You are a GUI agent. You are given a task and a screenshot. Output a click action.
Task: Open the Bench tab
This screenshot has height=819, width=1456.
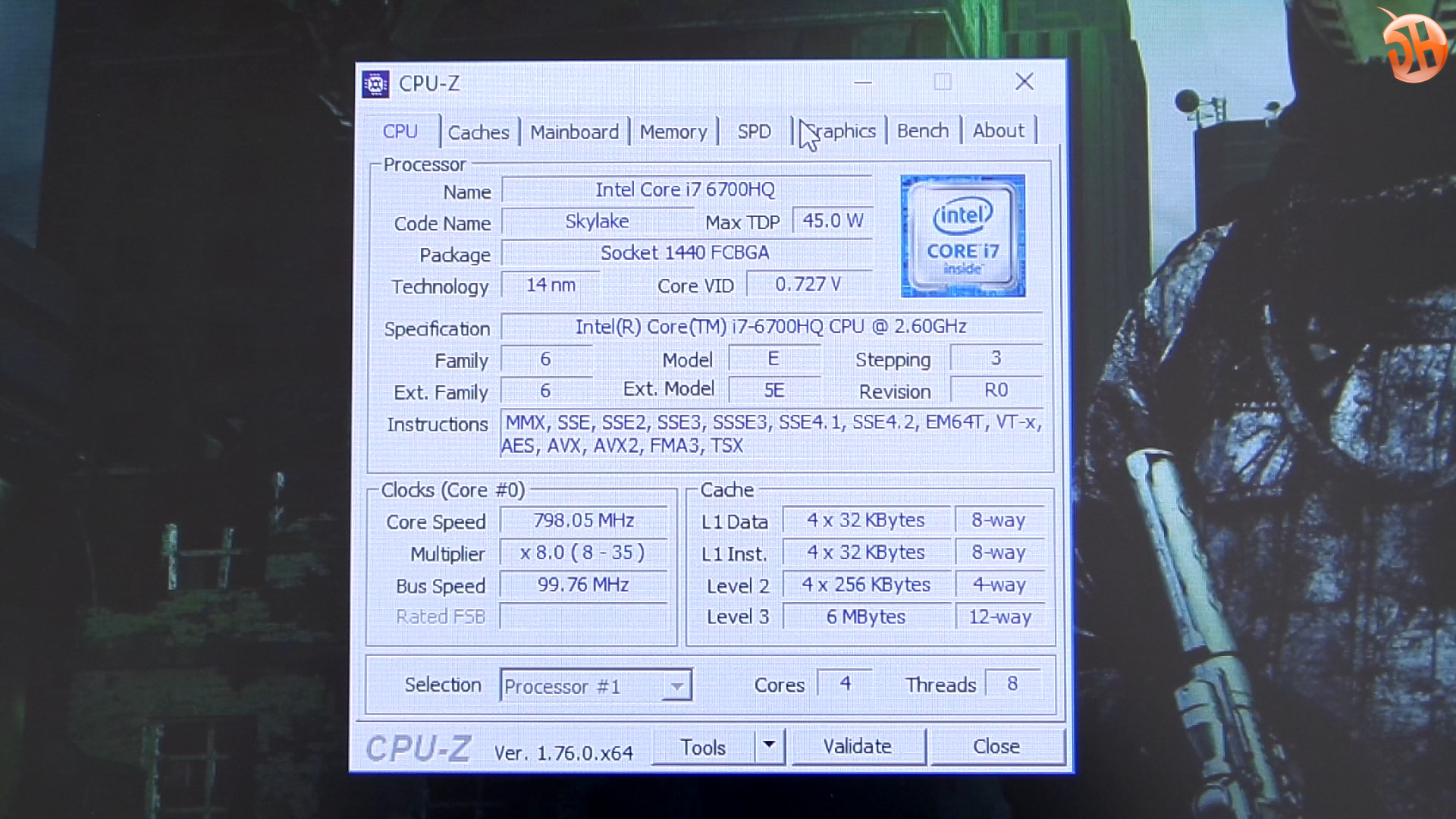923,131
